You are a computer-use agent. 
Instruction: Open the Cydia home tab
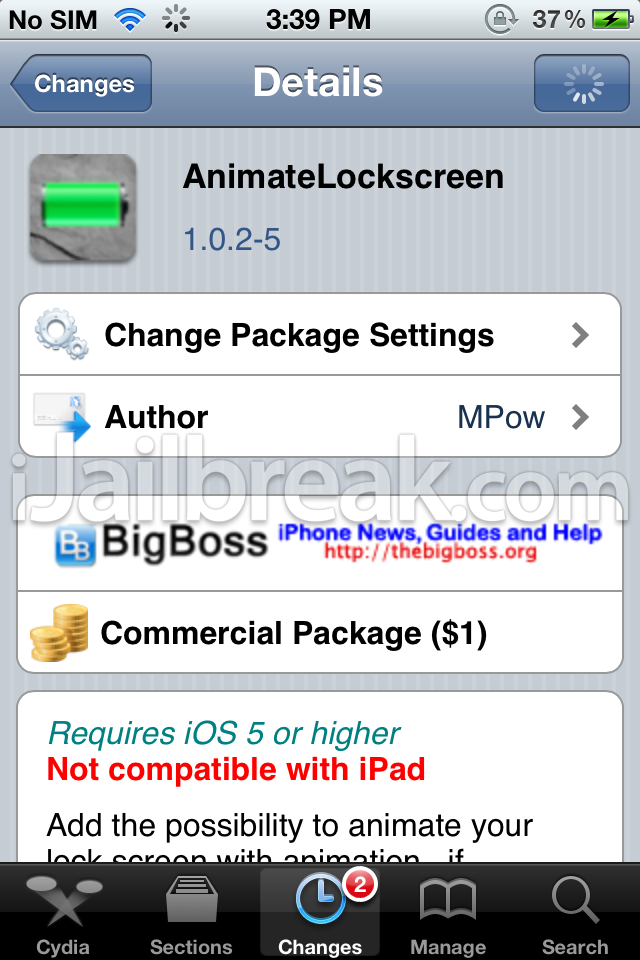click(x=64, y=913)
